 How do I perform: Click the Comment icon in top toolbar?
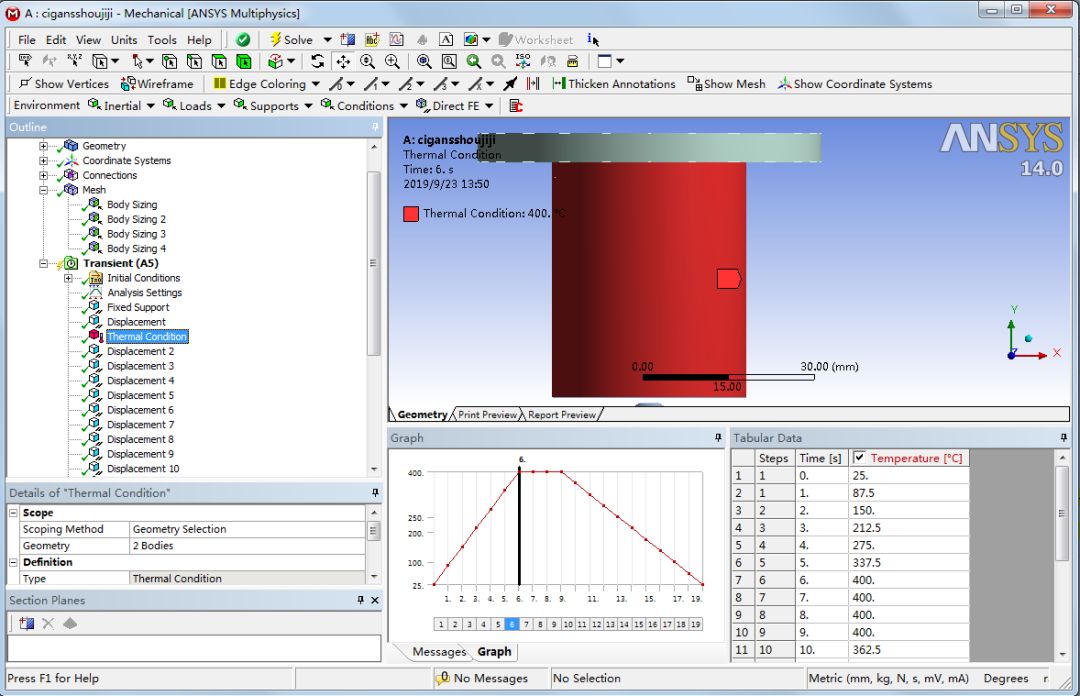click(373, 40)
